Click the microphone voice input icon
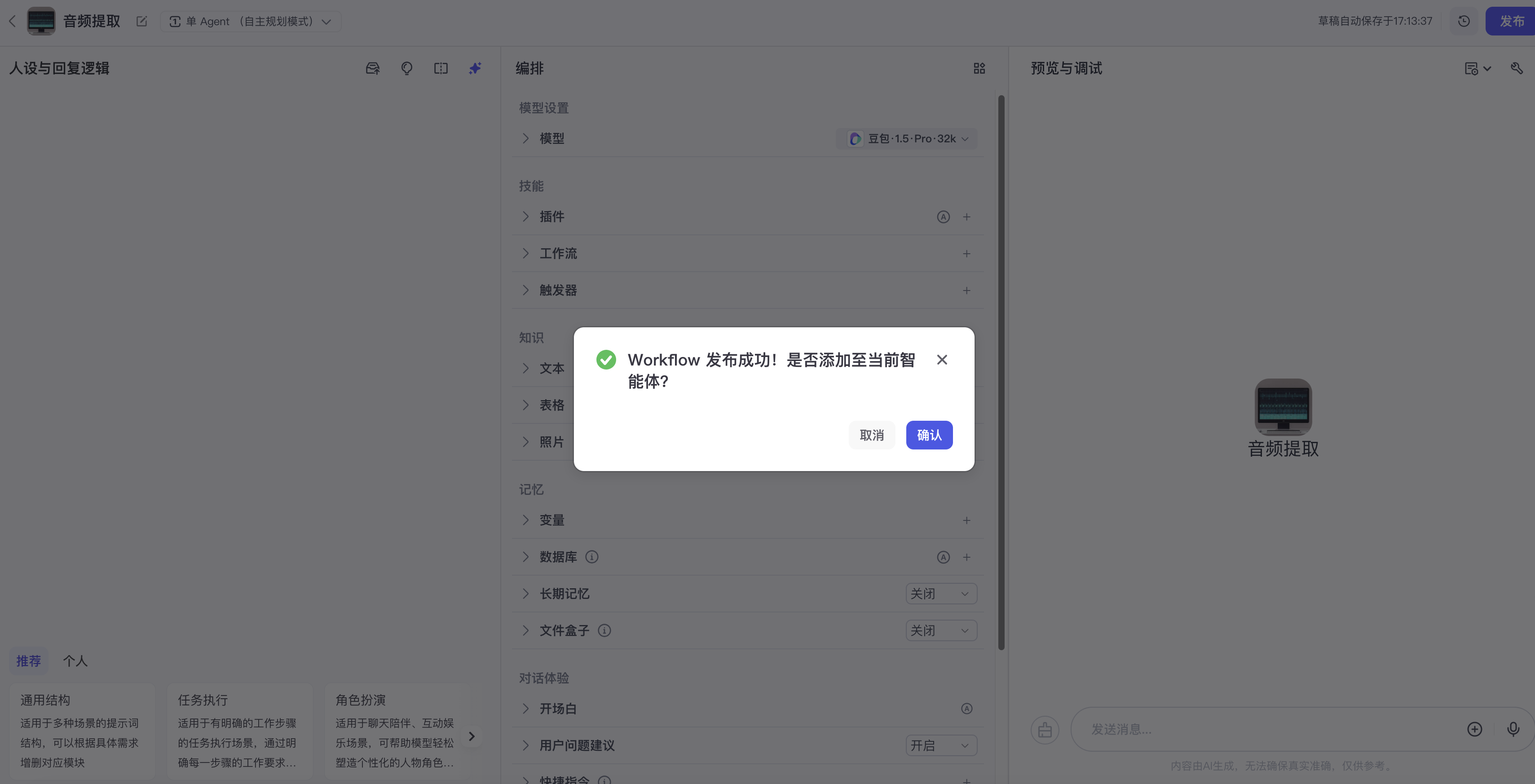This screenshot has height=784, width=1535. point(1513,729)
